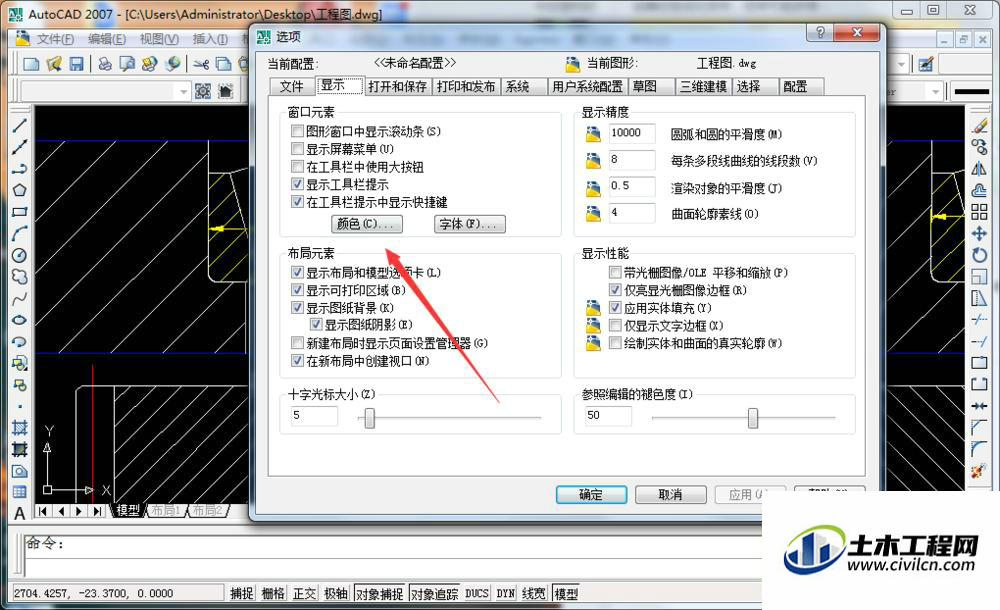The width and height of the screenshot is (1000, 610).
Task: Enable 显示屏幕菜单 checkbox
Action: coord(297,149)
